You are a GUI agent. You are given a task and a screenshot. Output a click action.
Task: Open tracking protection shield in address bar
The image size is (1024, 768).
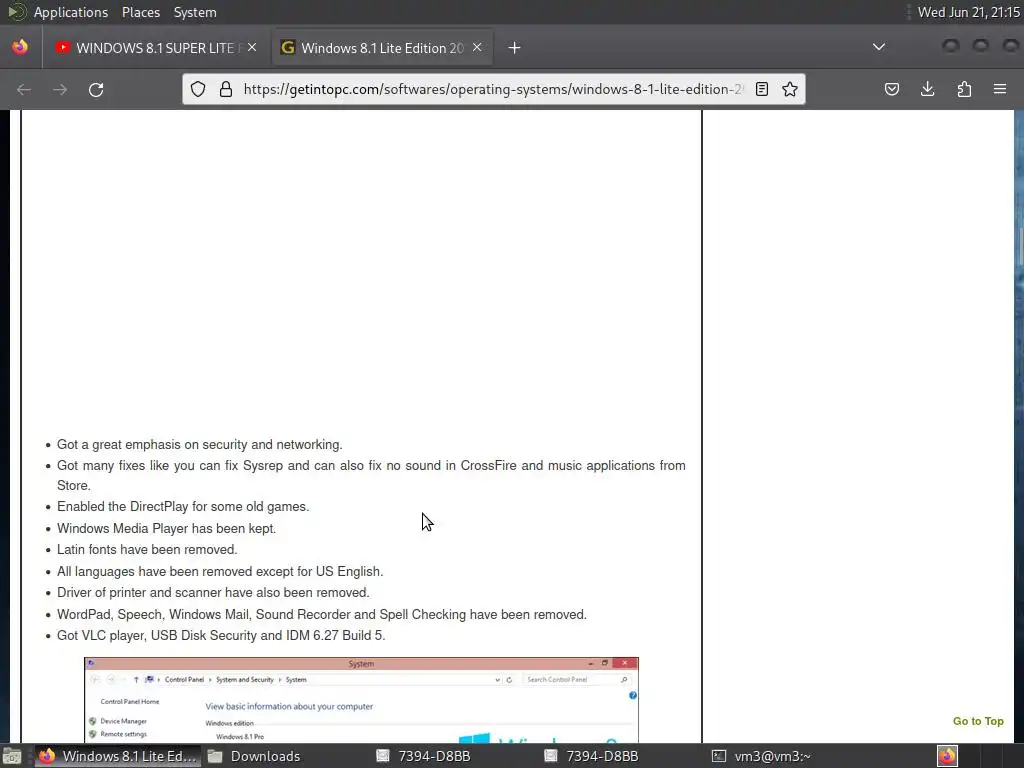[198, 89]
